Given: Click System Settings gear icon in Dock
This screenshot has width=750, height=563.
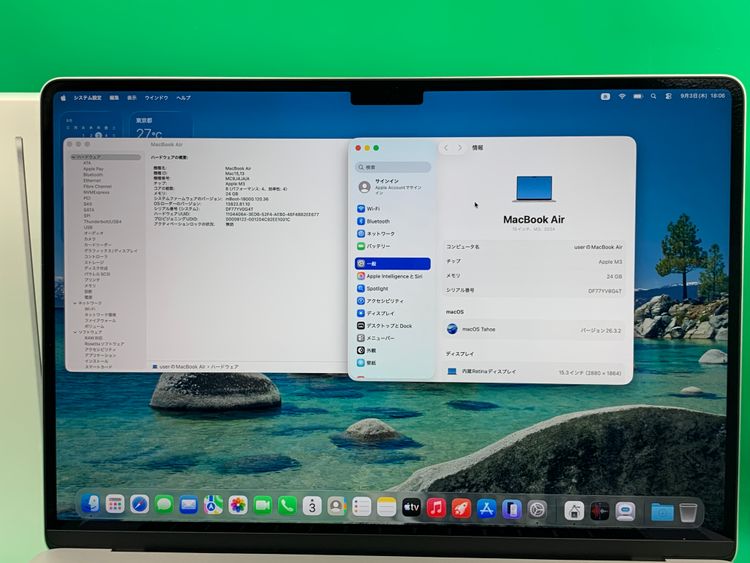Looking at the screenshot, I should (x=537, y=510).
